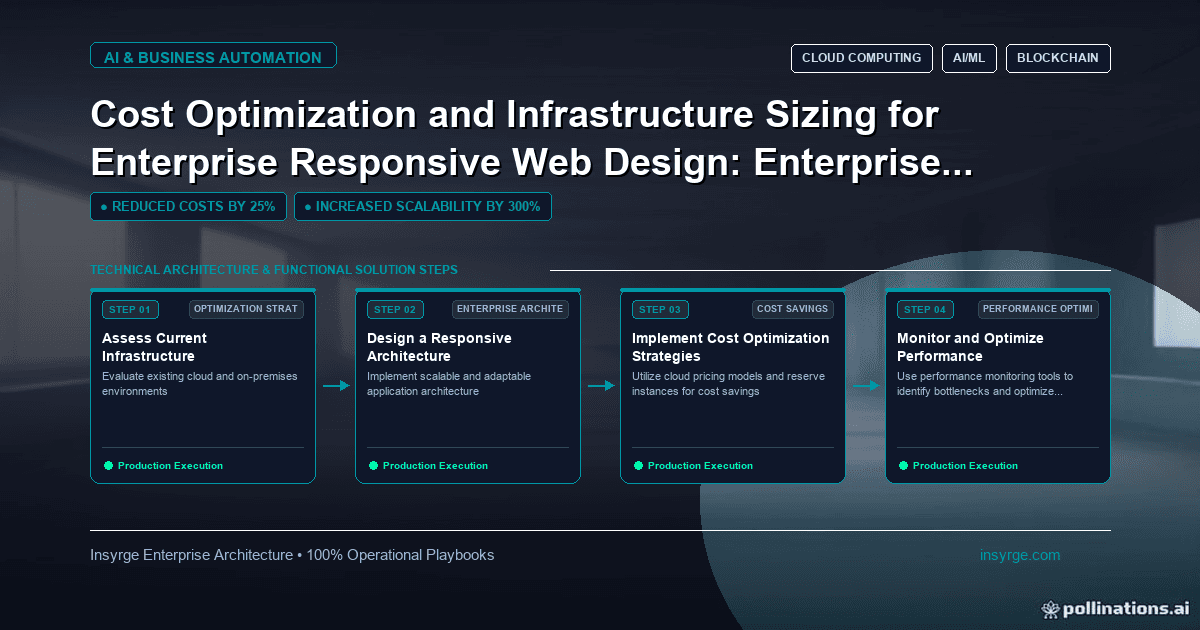1200x630 pixels.
Task: Click the green status dot under Design a Responsive Architecture
Action: (373, 465)
